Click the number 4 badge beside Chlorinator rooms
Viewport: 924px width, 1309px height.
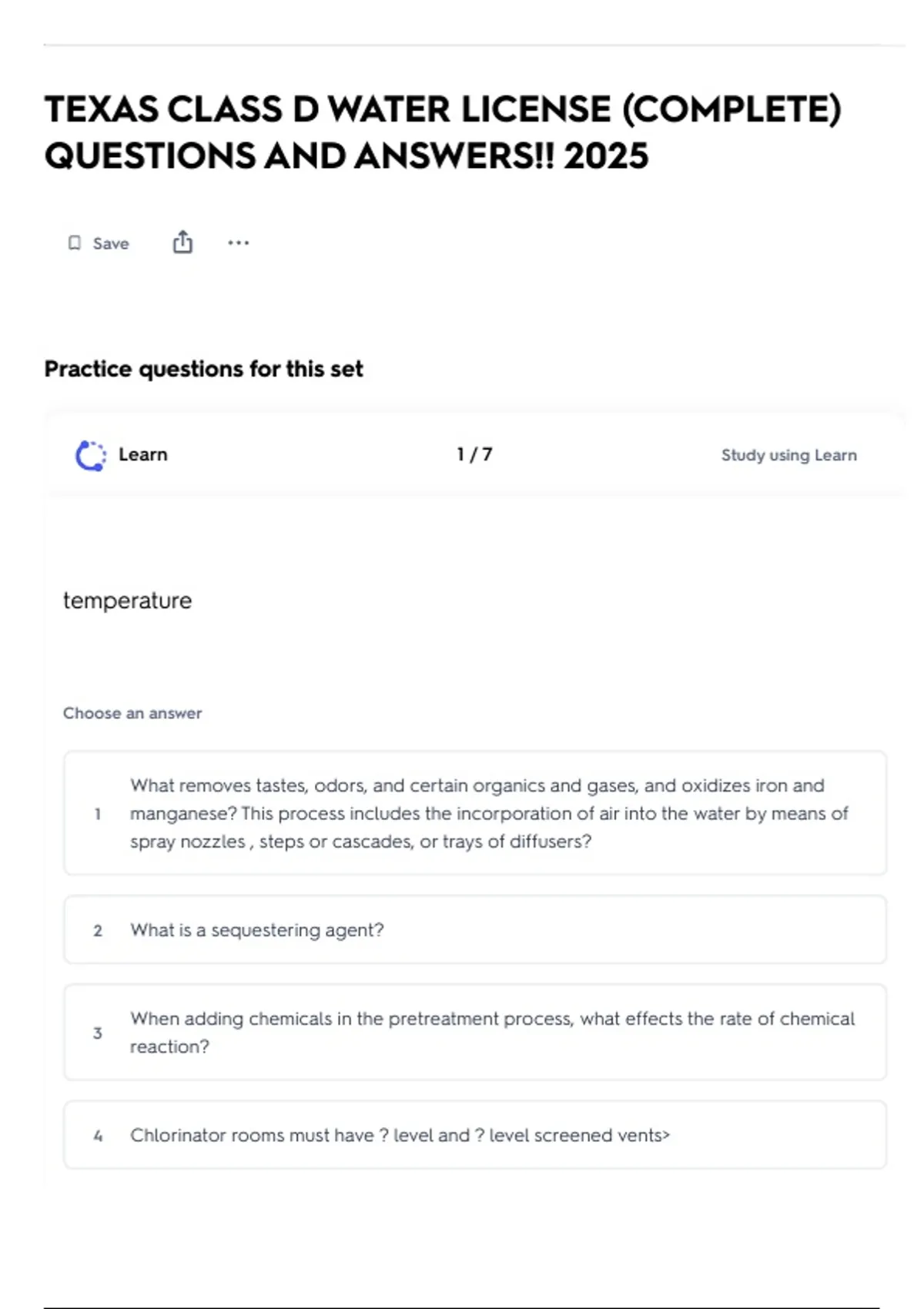[x=98, y=1136]
